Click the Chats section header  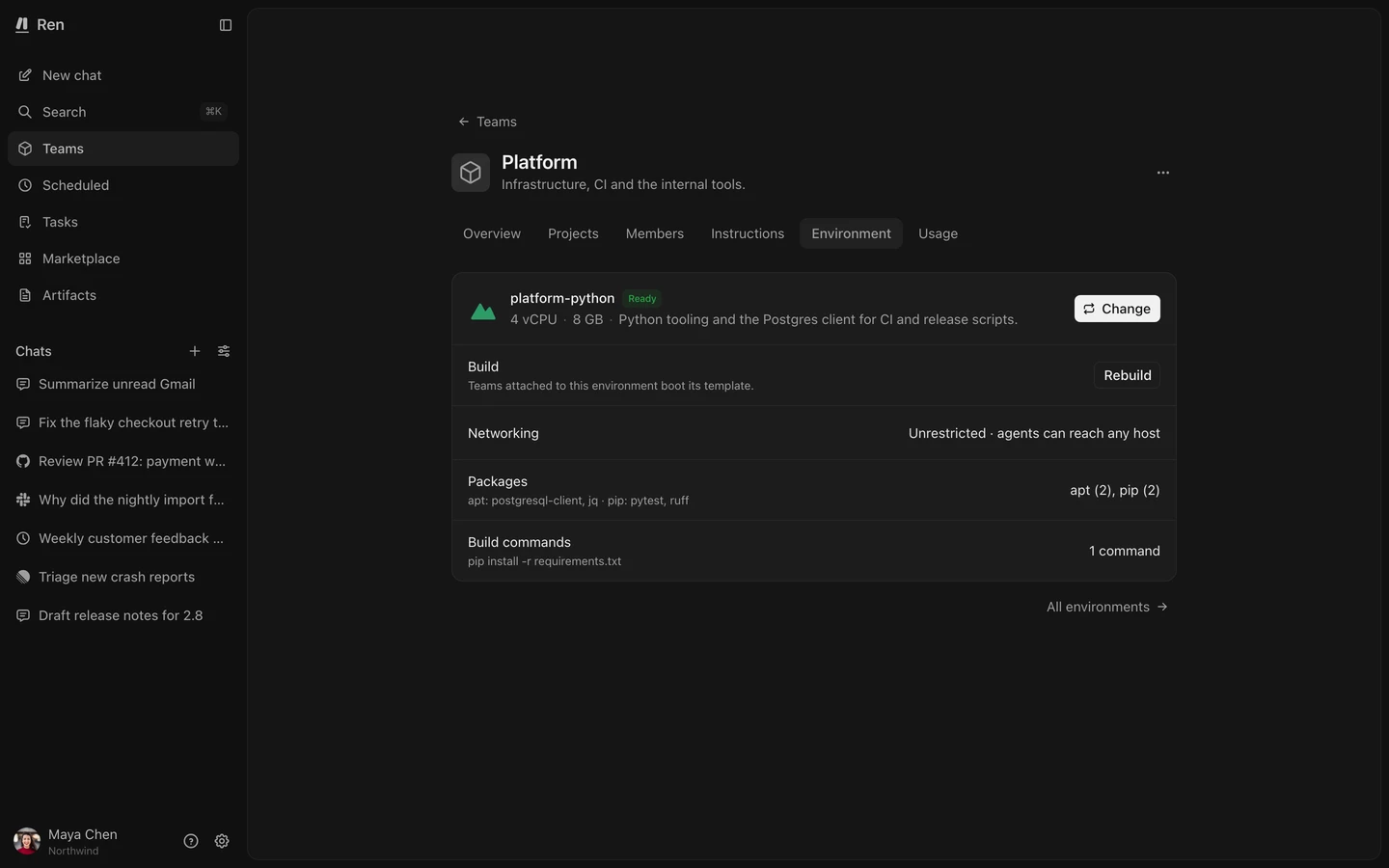(34, 351)
